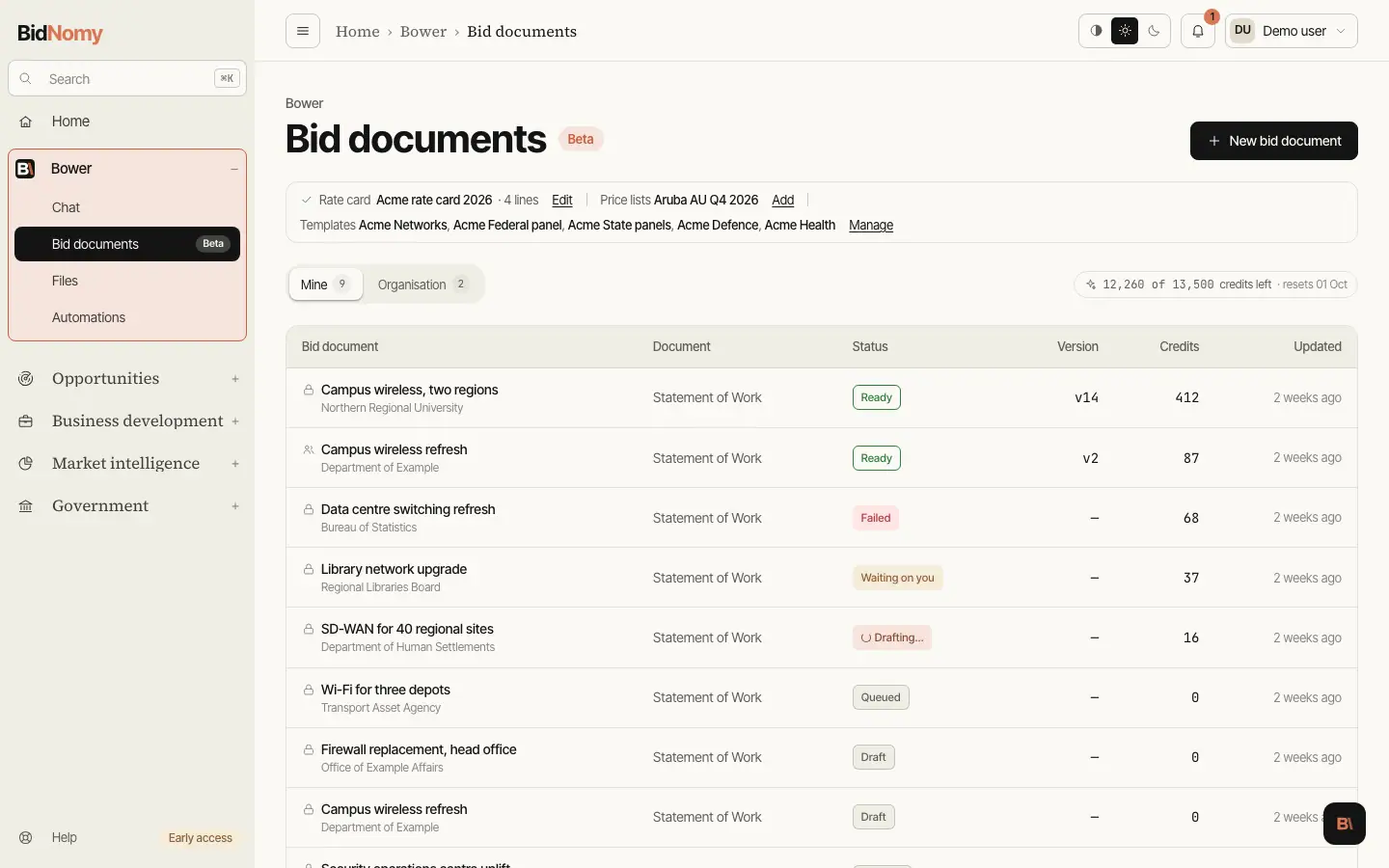1389x868 pixels.
Task: Edit the rate card link
Action: point(562,201)
